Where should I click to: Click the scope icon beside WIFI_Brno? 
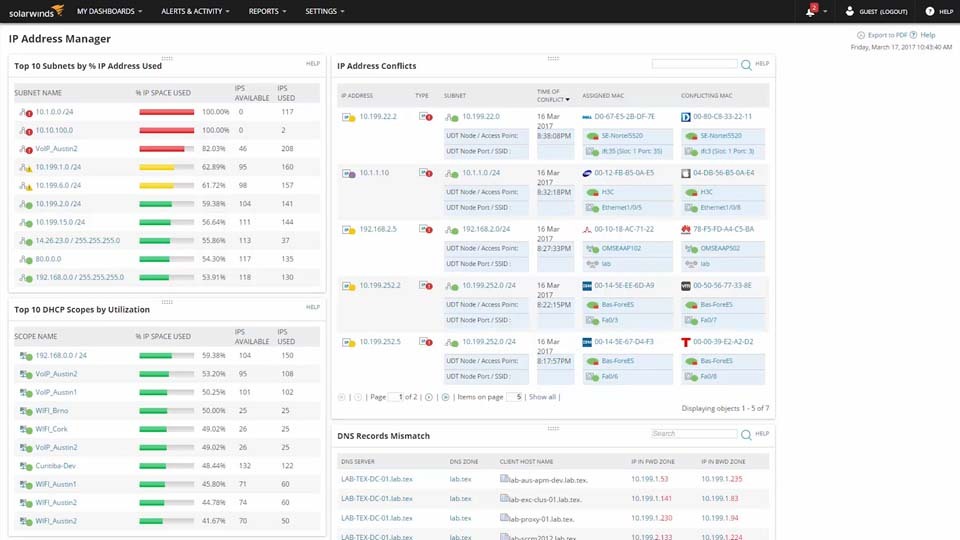[26, 411]
